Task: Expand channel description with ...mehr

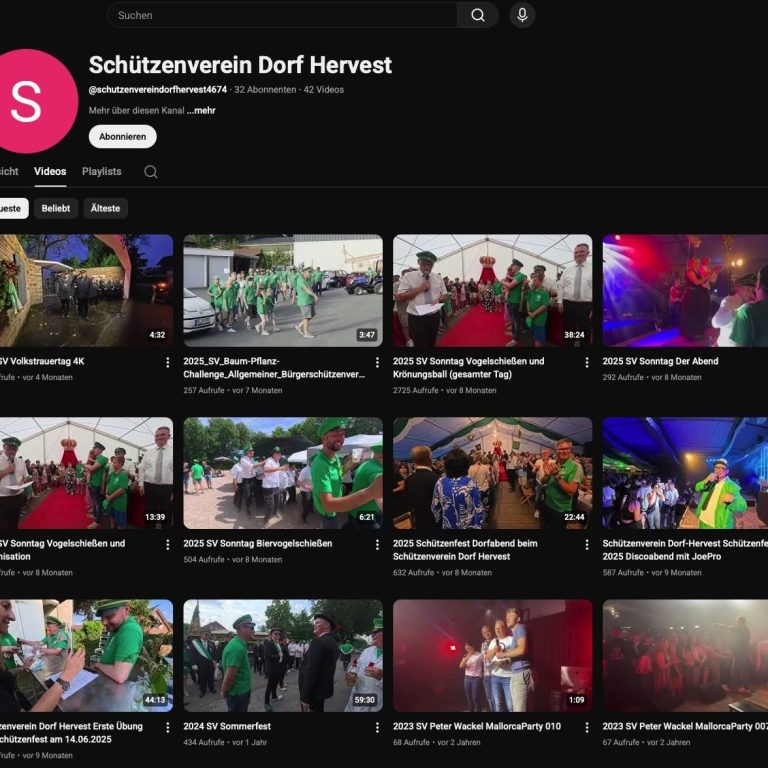Action: pyautogui.click(x=201, y=111)
